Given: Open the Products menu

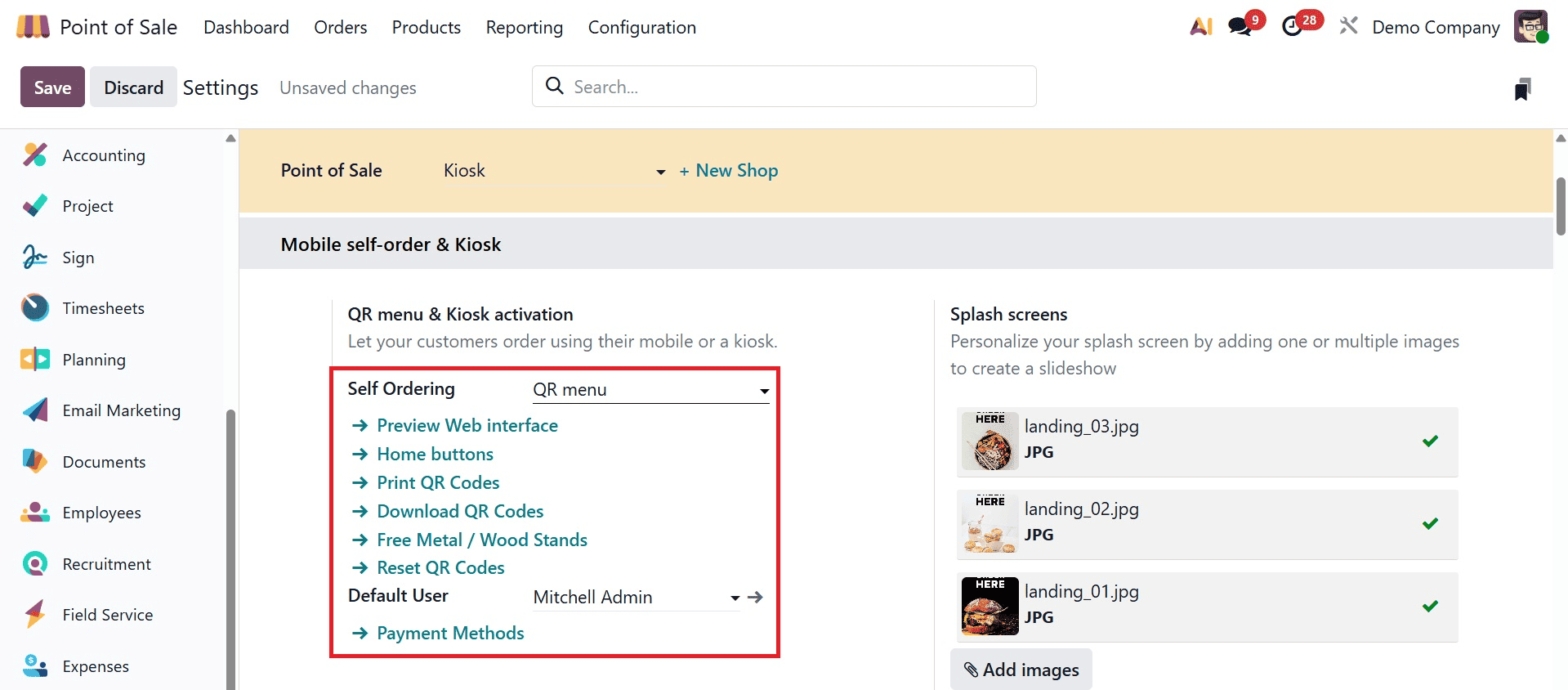Looking at the screenshot, I should 427,27.
